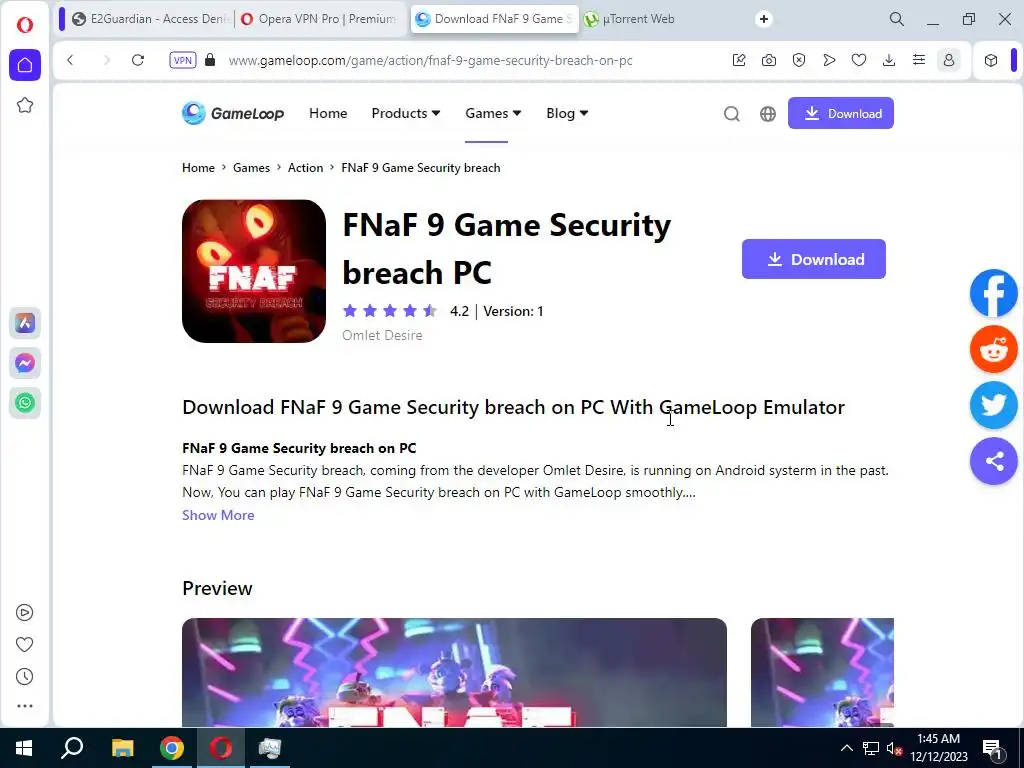Click the large Download button beside title
This screenshot has height=768, width=1024.
tap(813, 259)
